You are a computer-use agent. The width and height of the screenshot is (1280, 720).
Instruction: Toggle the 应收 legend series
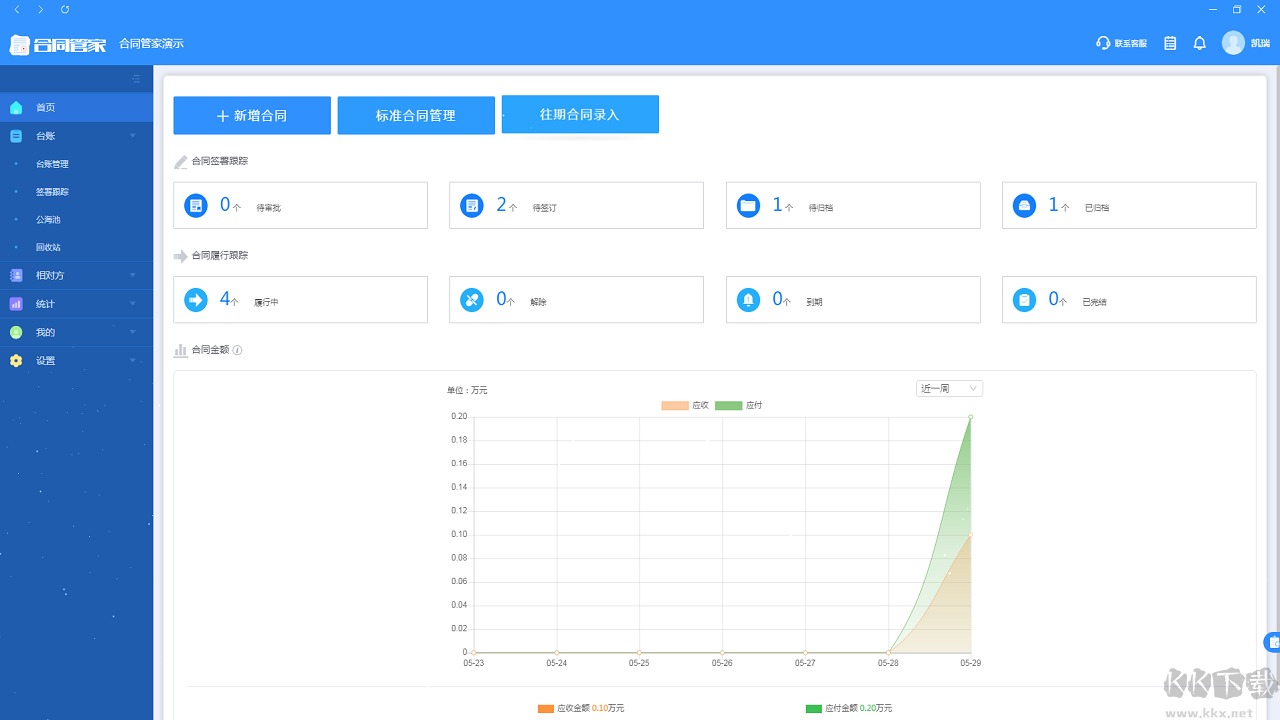685,405
